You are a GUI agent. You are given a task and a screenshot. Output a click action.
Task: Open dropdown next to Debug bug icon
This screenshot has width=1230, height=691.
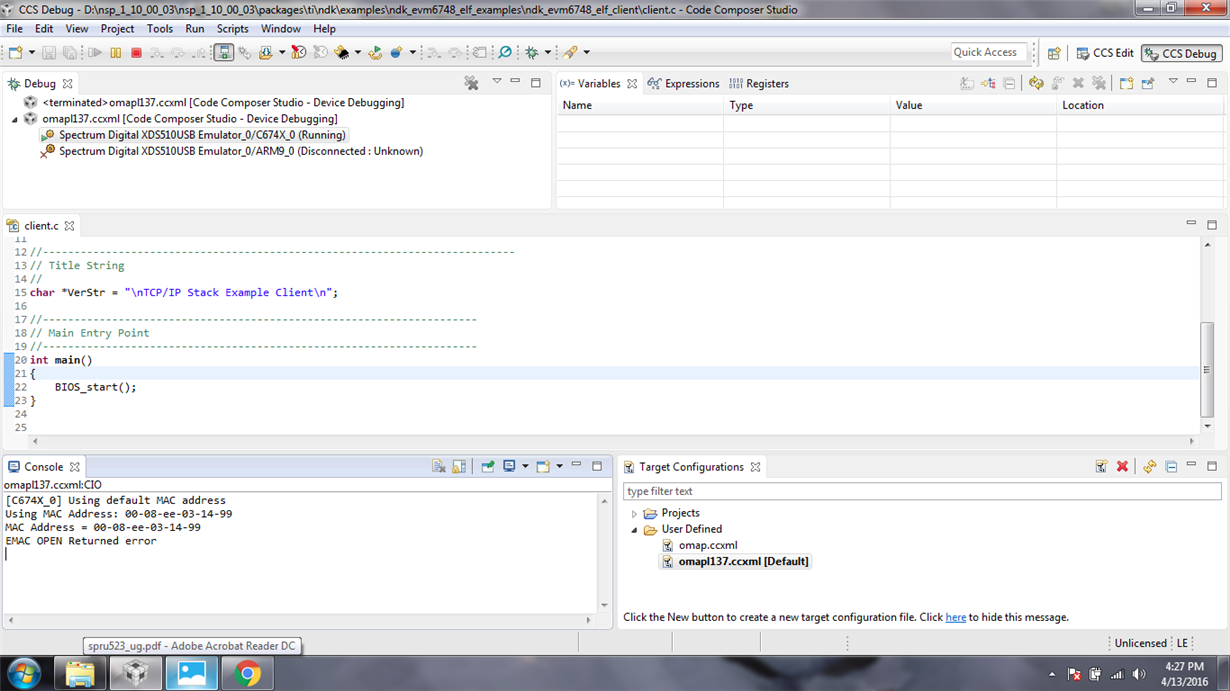point(547,52)
